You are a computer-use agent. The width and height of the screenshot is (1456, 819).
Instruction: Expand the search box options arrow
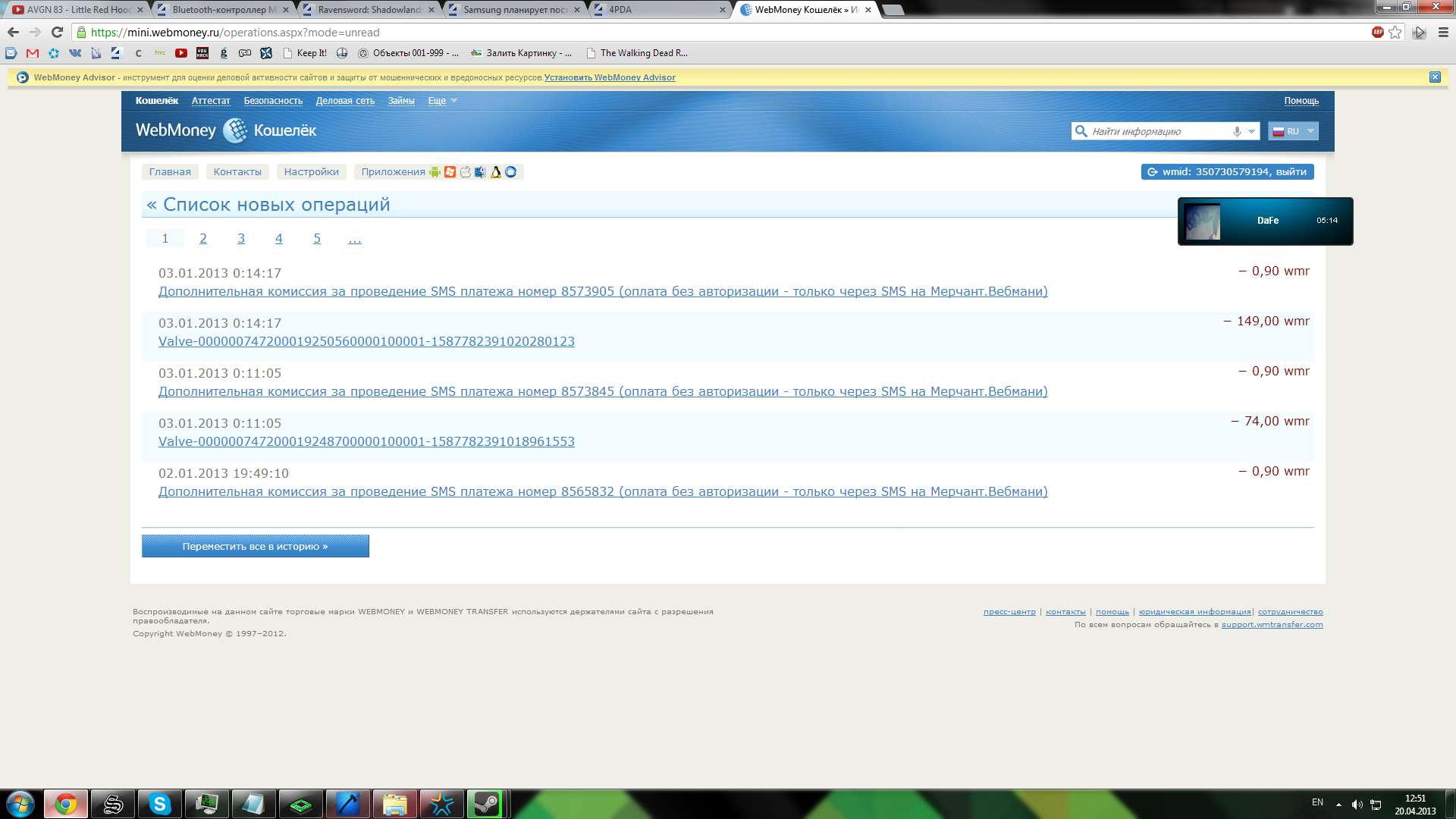click(1251, 131)
